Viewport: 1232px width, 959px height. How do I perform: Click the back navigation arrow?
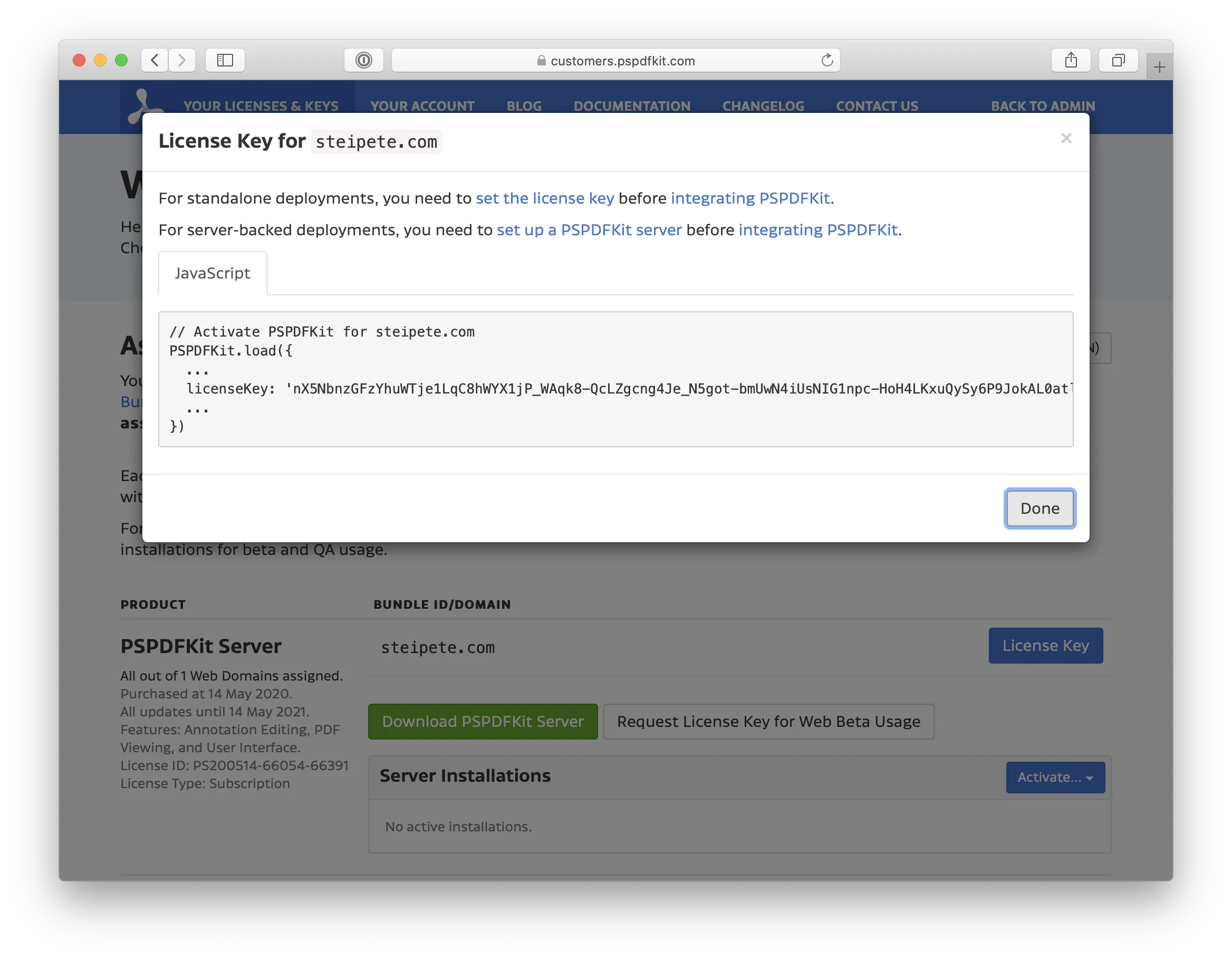click(154, 60)
